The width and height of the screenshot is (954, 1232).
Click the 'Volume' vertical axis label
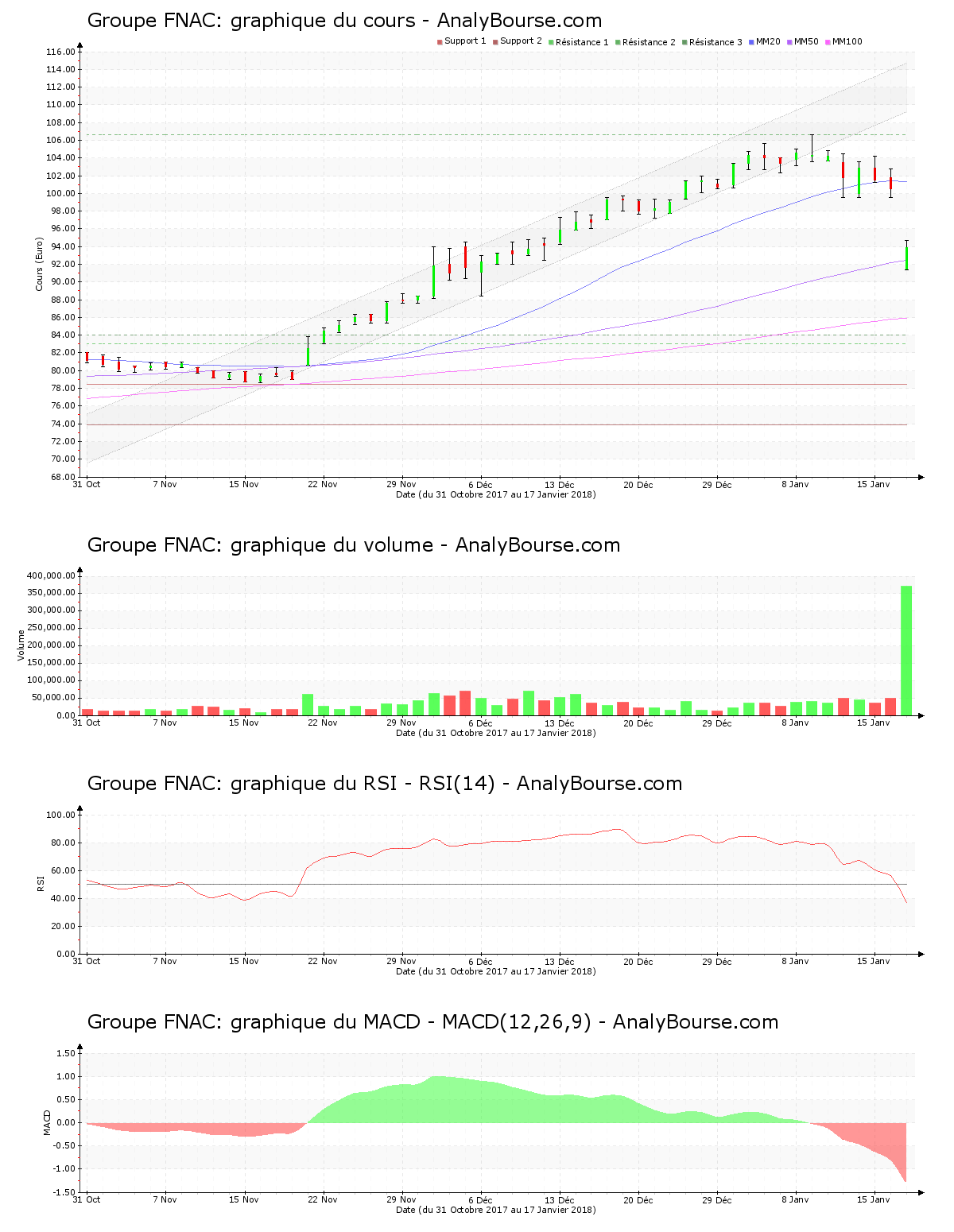(21, 645)
